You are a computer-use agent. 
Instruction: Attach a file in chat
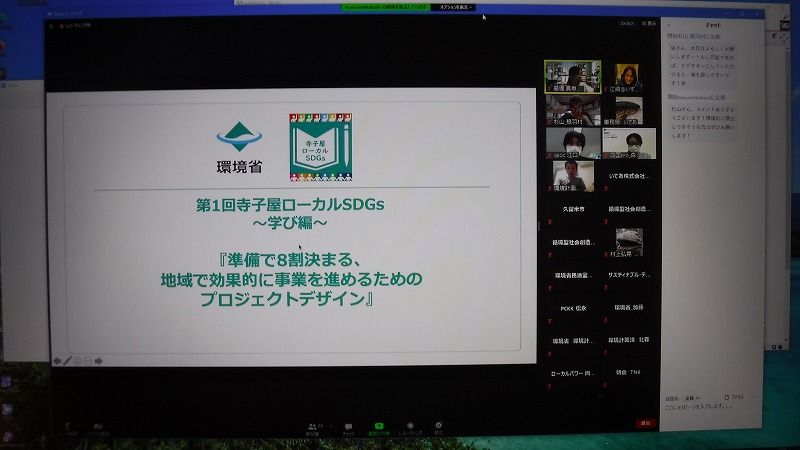point(734,396)
